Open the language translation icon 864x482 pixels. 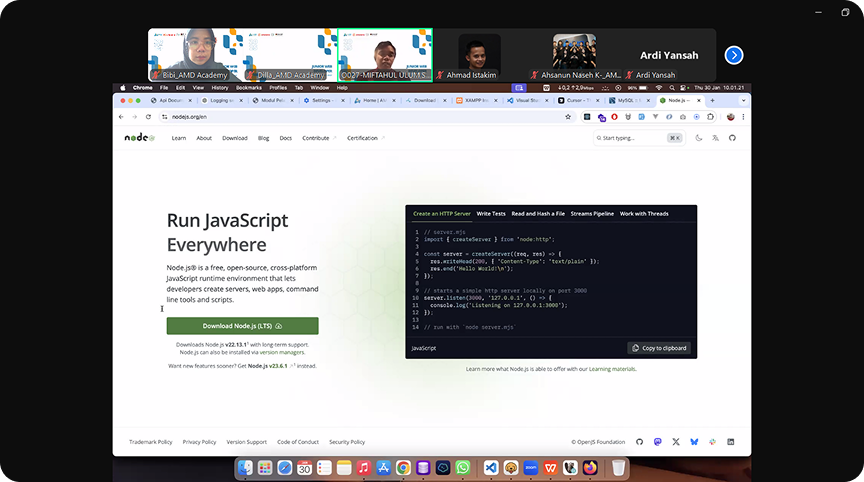click(715, 138)
